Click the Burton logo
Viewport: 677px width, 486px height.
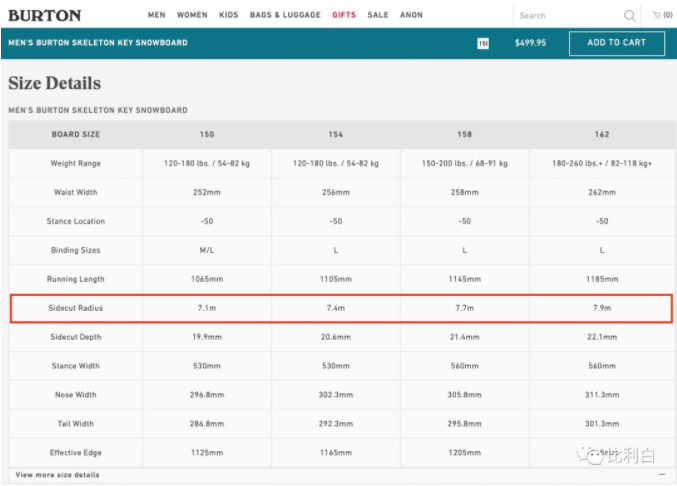pos(44,16)
